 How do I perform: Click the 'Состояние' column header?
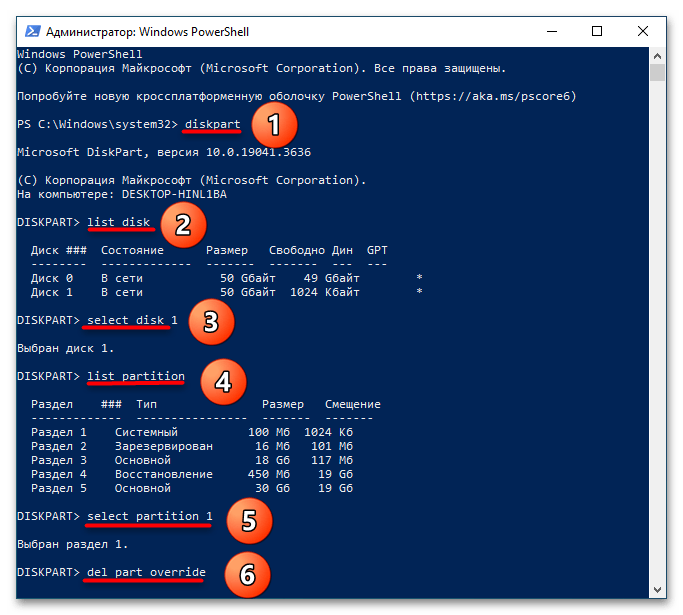click(132, 250)
